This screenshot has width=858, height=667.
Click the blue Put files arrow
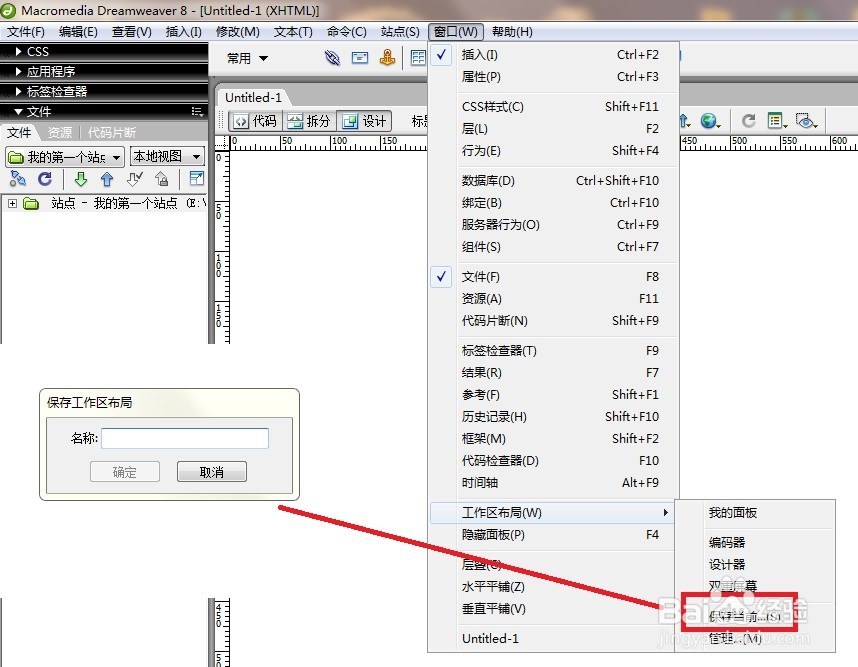click(x=107, y=179)
